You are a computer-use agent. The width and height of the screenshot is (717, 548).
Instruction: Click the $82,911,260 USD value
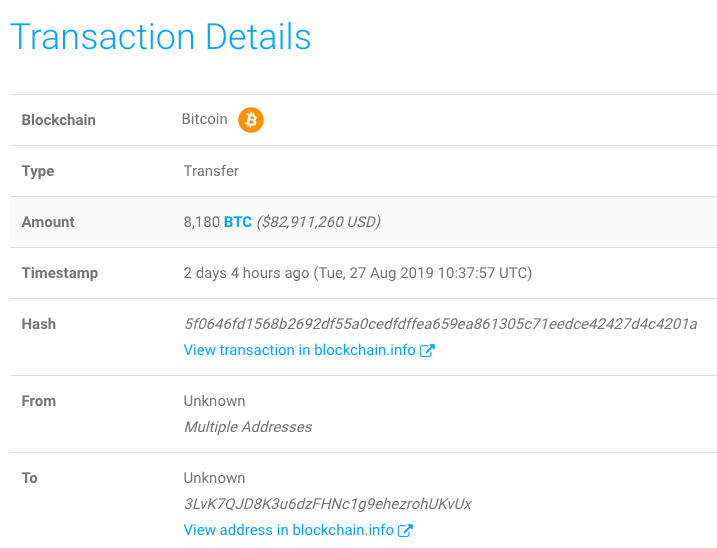point(319,222)
